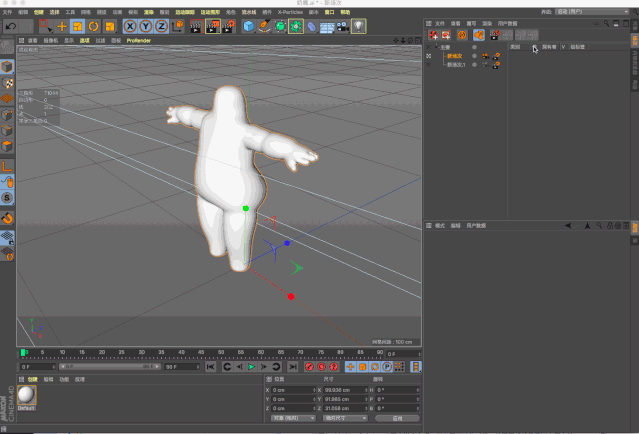Select the Live Selection tool
Viewport: 639px width, 434px height.
[x=45, y=27]
